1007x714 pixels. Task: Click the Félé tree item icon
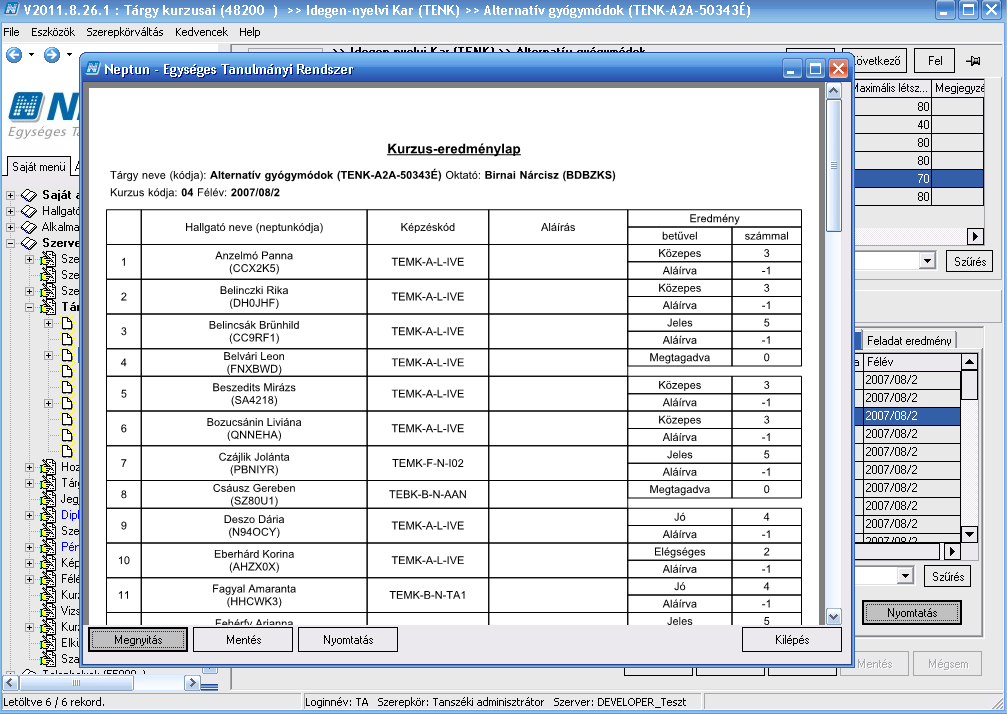pos(48,579)
